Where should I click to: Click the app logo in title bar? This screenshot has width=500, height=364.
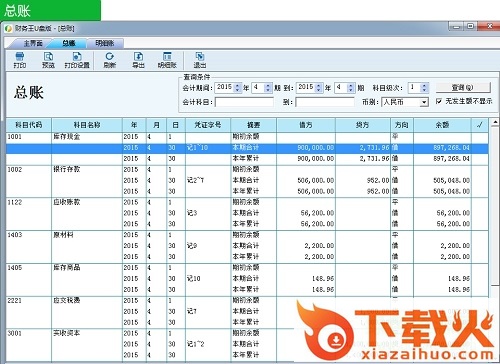(8, 28)
